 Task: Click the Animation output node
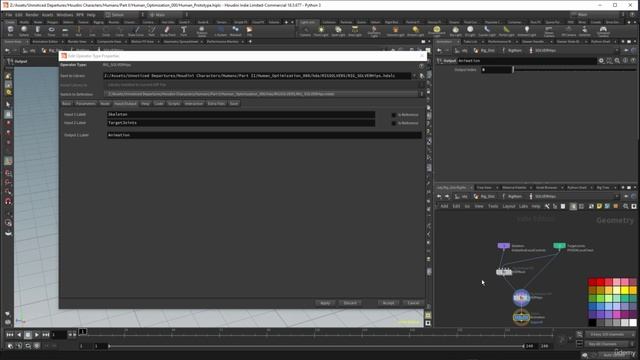click(521, 317)
